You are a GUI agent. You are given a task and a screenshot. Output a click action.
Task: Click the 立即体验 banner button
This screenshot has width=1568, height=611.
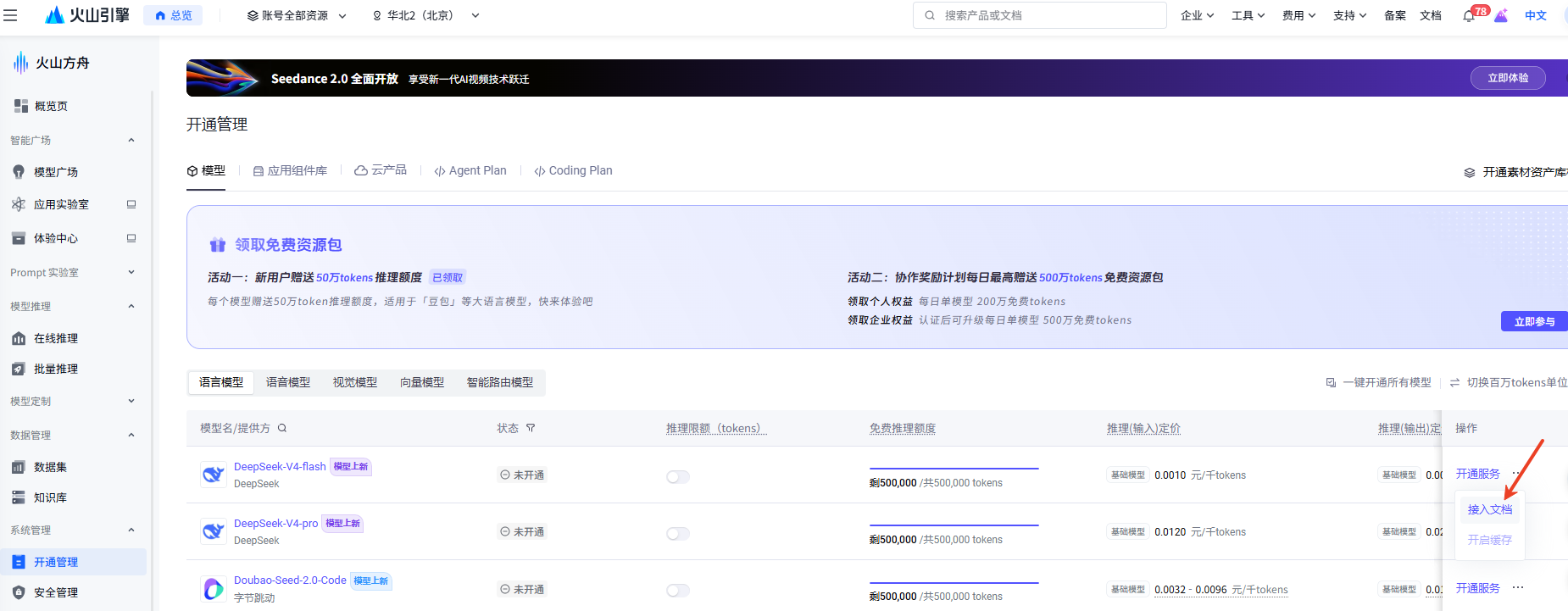[x=1508, y=78]
